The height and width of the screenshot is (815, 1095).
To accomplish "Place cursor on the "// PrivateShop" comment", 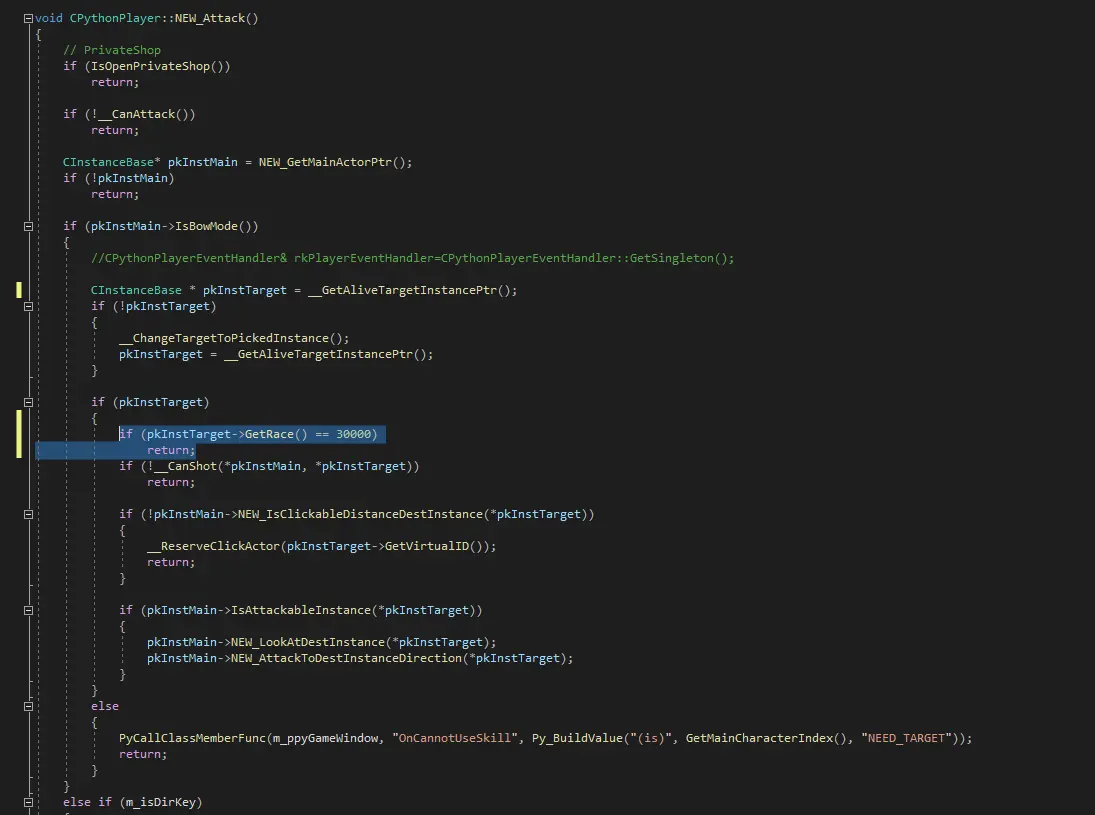I will [x=111, y=50].
